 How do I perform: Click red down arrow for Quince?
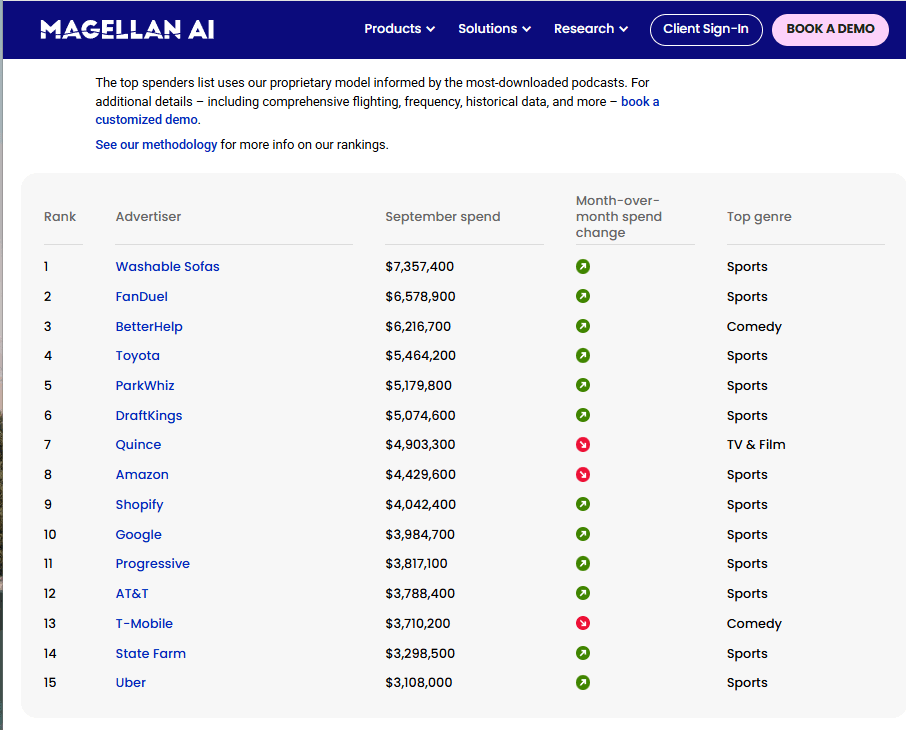point(583,445)
